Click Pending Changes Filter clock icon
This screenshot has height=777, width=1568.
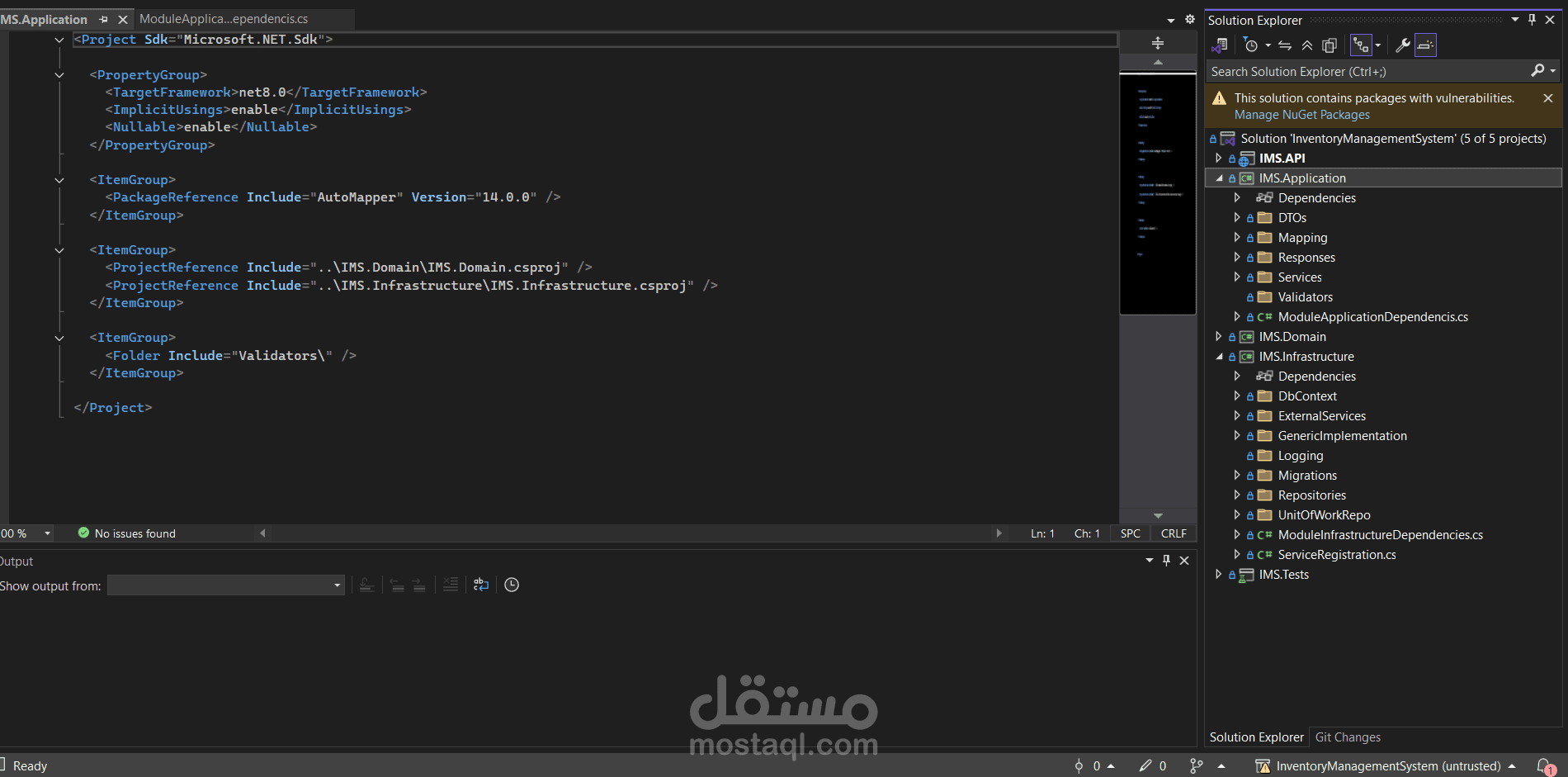click(1251, 45)
